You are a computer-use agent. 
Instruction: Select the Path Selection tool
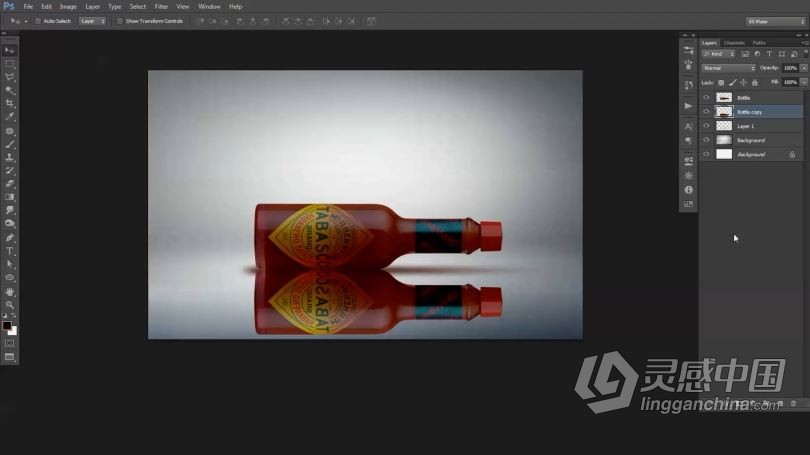click(10, 264)
